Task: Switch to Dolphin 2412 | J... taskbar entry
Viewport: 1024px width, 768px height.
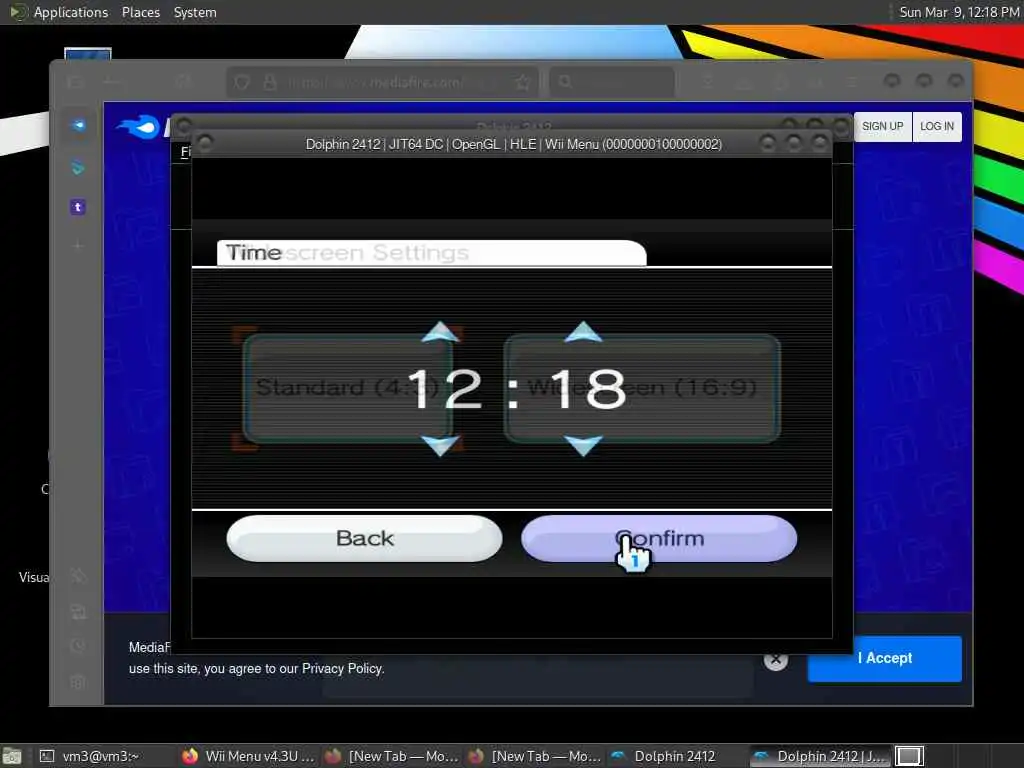Action: 819,756
